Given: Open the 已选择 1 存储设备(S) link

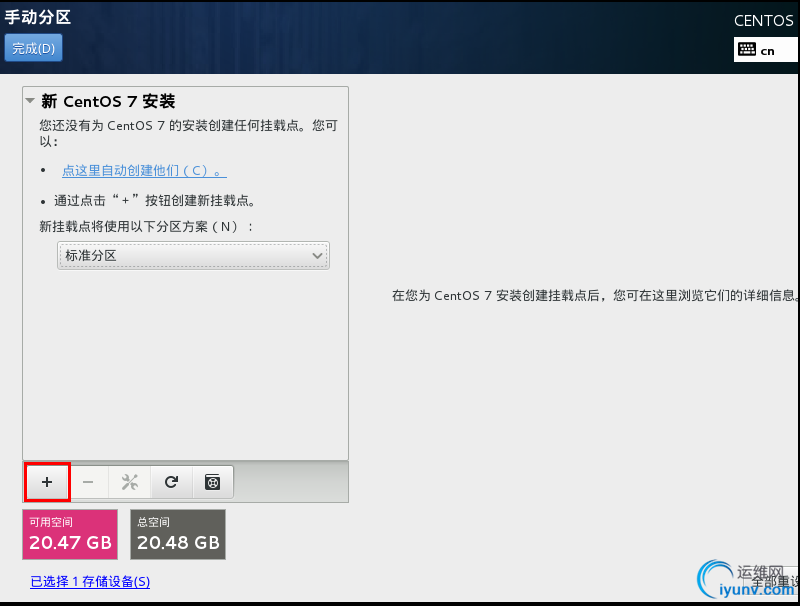Looking at the screenshot, I should click(x=90, y=581).
